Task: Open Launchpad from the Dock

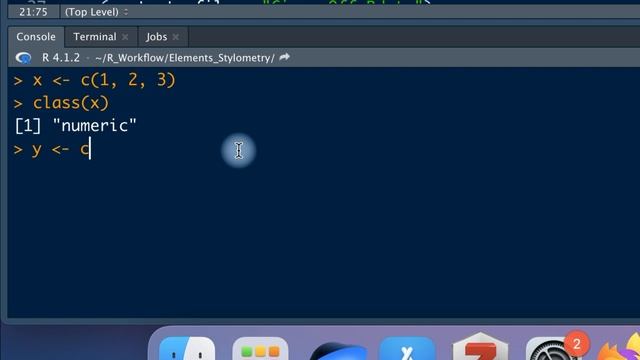Action: pyautogui.click(x=260, y=348)
